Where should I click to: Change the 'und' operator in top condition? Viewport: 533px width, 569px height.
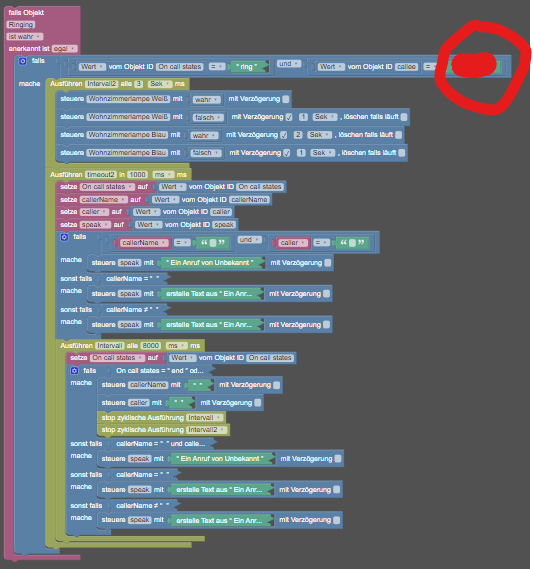(x=289, y=64)
